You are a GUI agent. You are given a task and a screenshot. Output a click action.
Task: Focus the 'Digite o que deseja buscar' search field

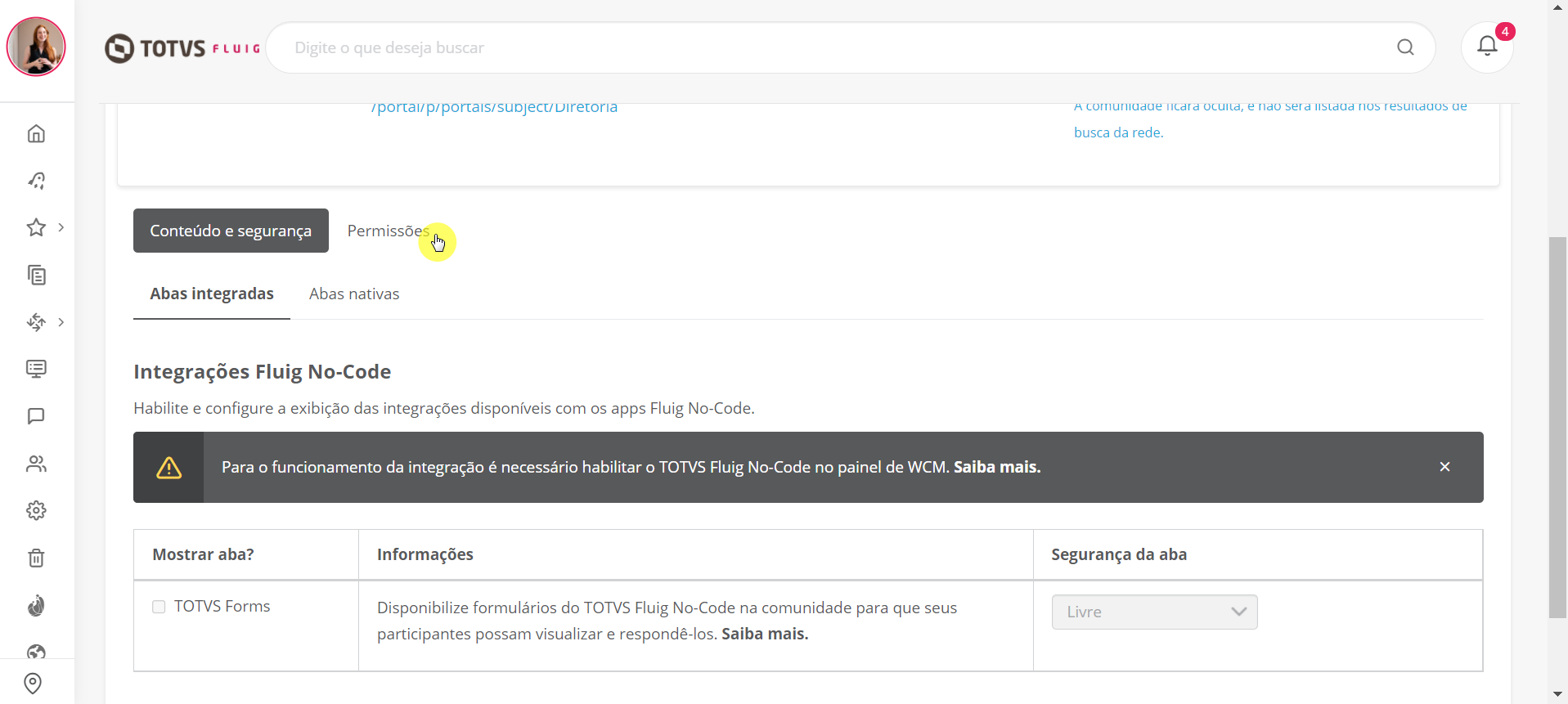851,47
